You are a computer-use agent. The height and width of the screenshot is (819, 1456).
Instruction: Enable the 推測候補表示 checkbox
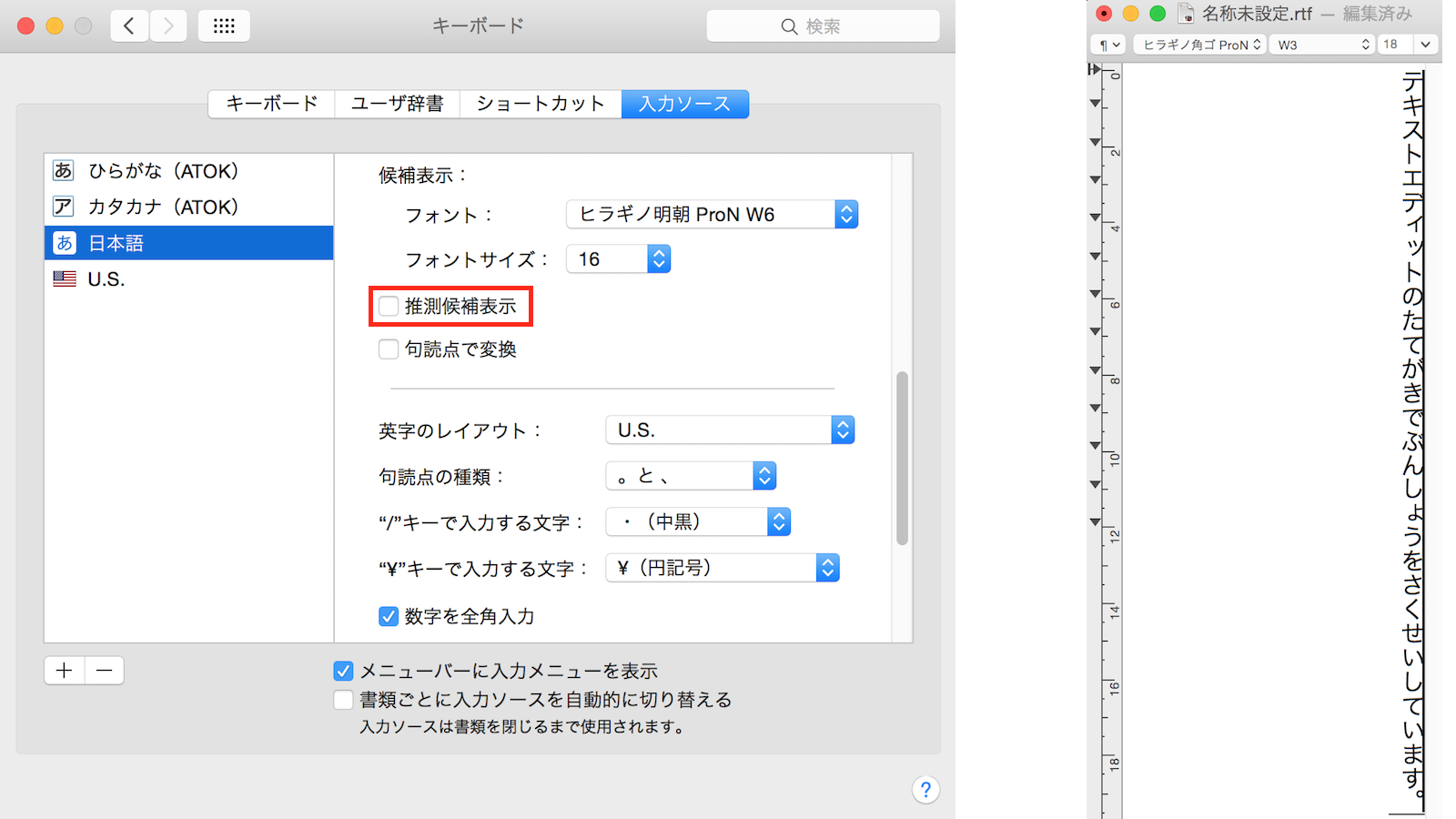tap(389, 307)
